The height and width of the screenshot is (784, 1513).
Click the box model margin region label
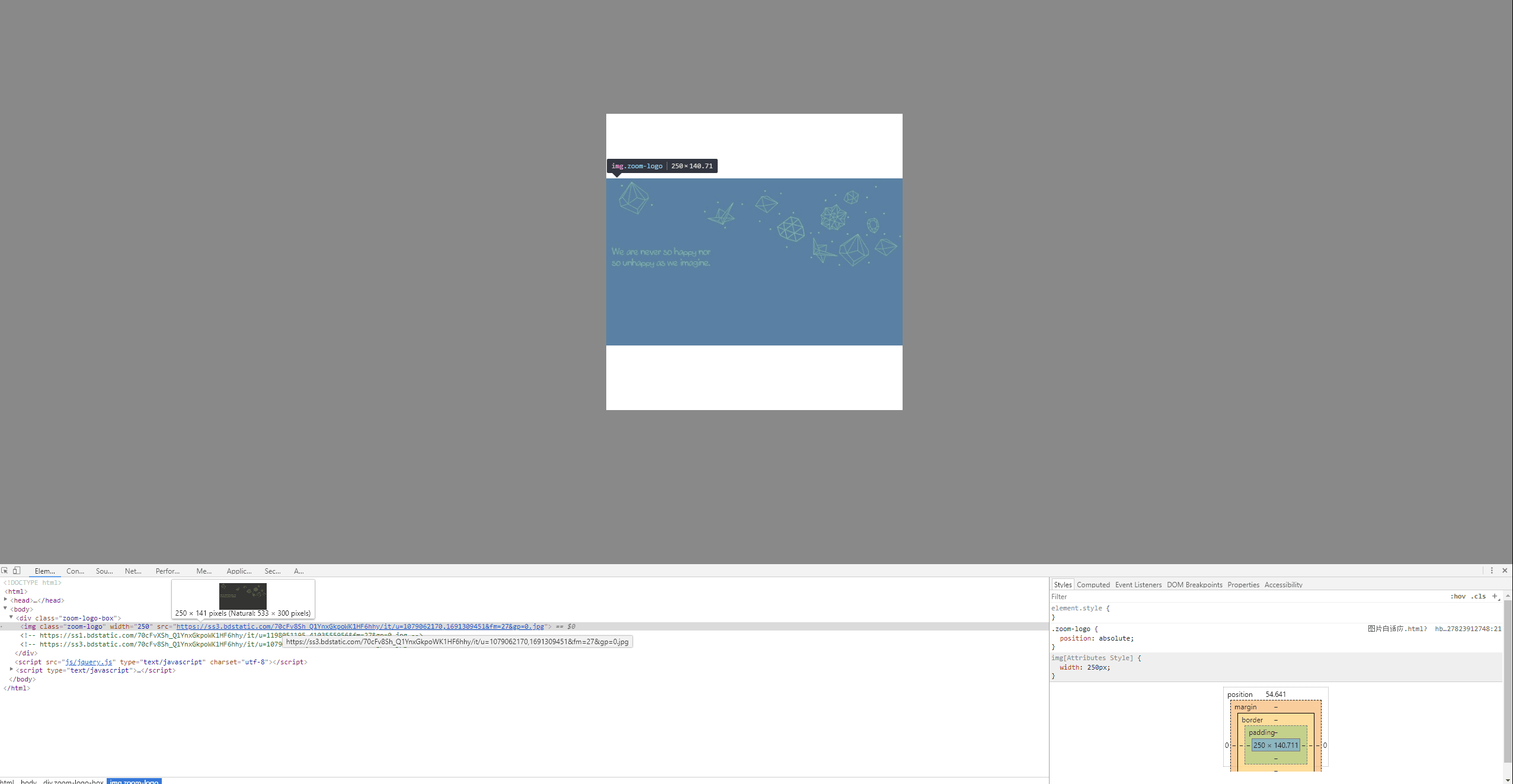coord(1245,707)
